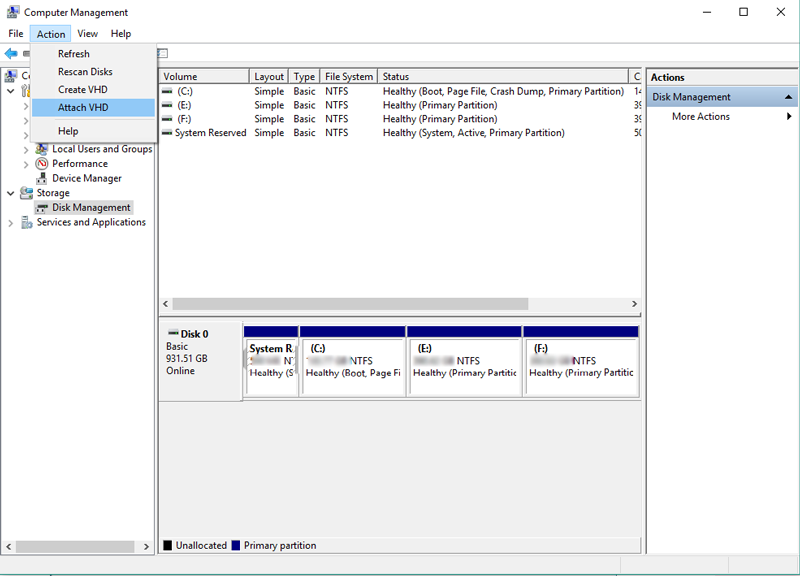Select the (E:) partition block in Disk 0
This screenshot has height=576, width=800.
[x=464, y=366]
